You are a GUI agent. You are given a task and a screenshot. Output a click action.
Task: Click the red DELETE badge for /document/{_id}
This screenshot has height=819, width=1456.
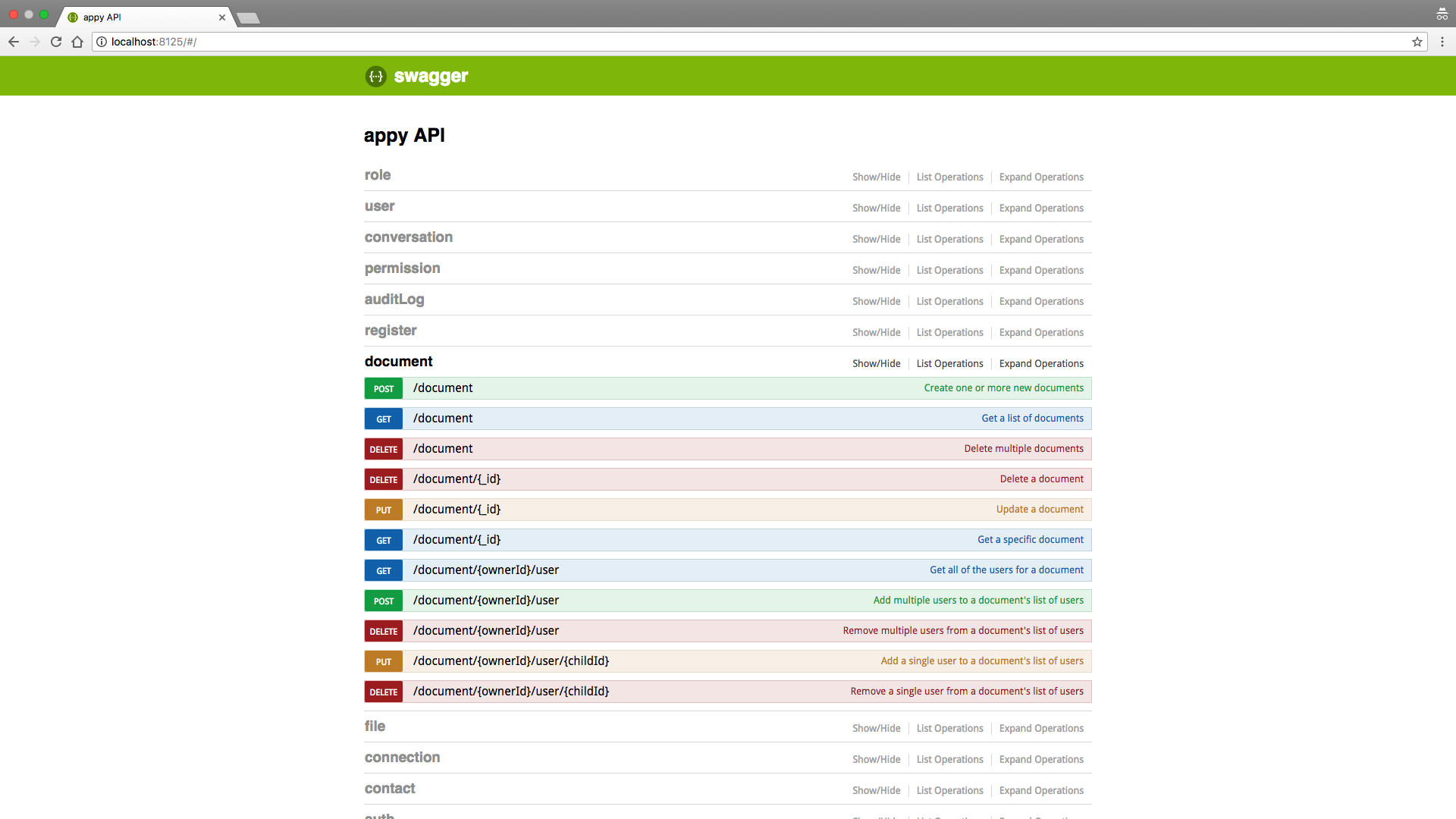click(x=383, y=479)
